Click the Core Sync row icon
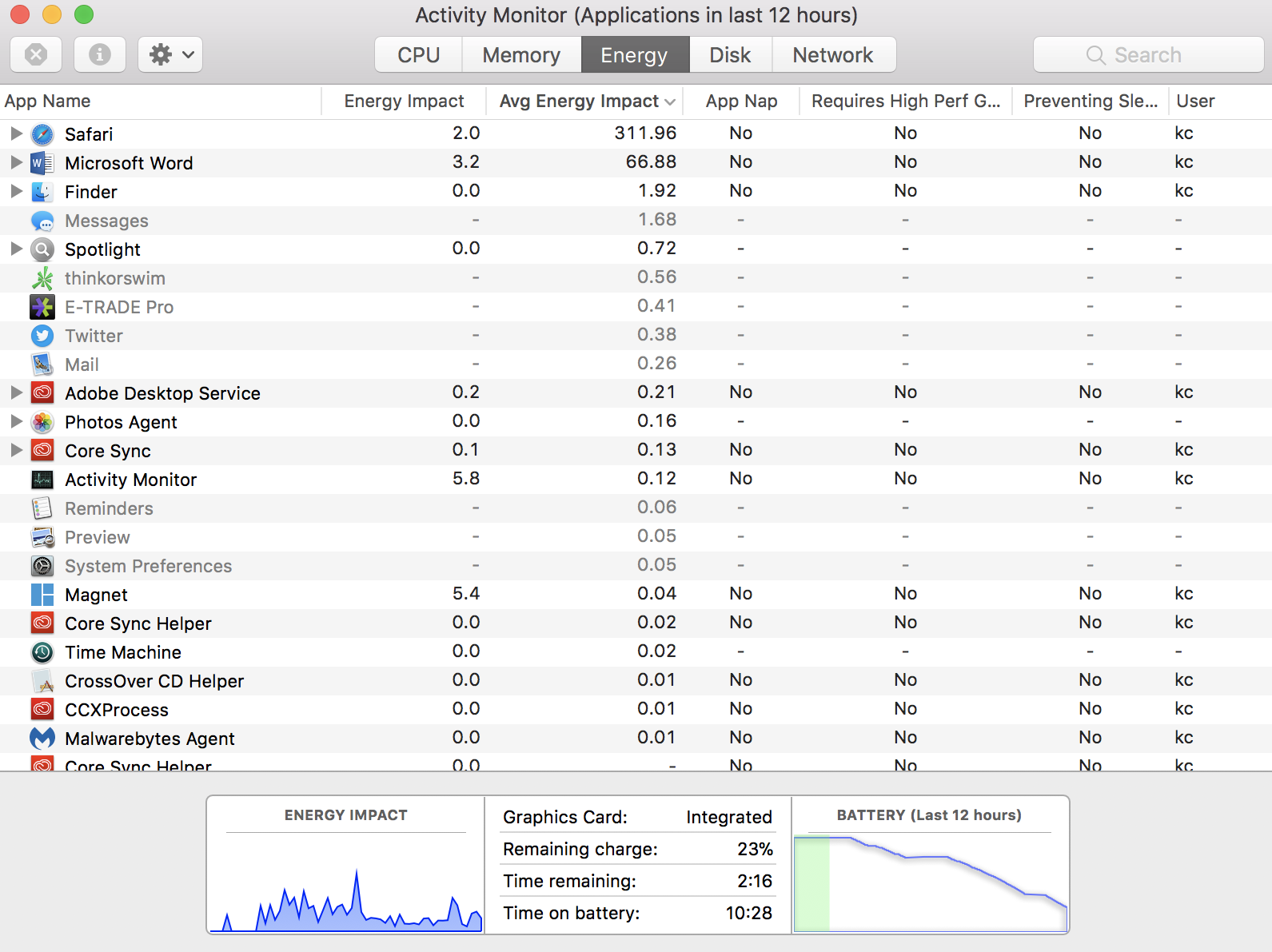Viewport: 1272px width, 952px height. [42, 451]
